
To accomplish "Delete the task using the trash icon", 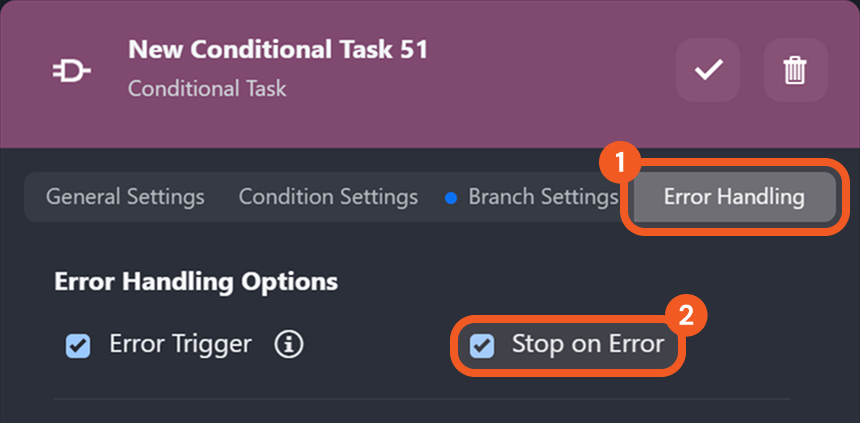I will coord(795,70).
